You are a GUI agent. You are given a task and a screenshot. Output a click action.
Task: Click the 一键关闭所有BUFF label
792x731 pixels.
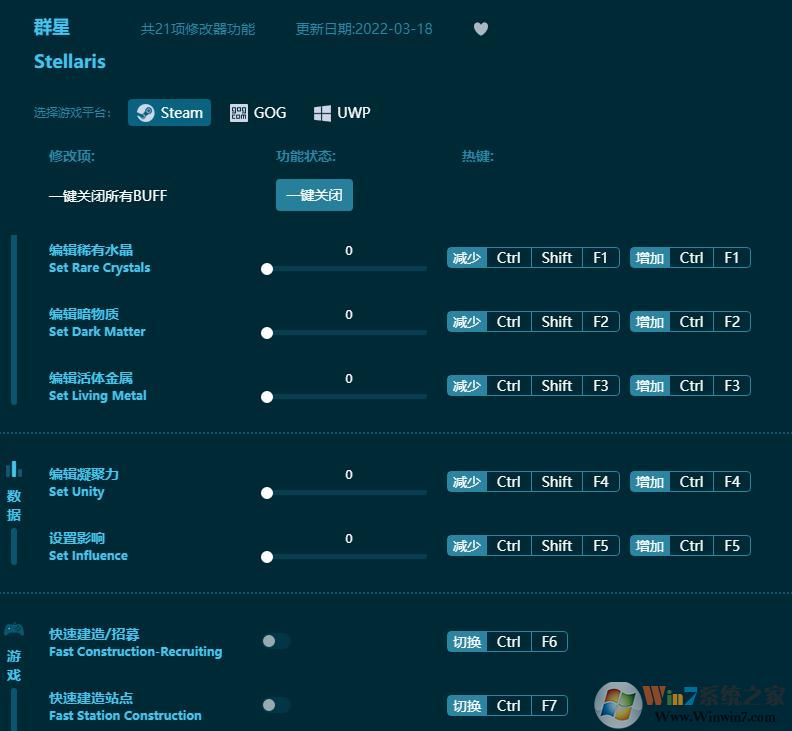point(108,196)
